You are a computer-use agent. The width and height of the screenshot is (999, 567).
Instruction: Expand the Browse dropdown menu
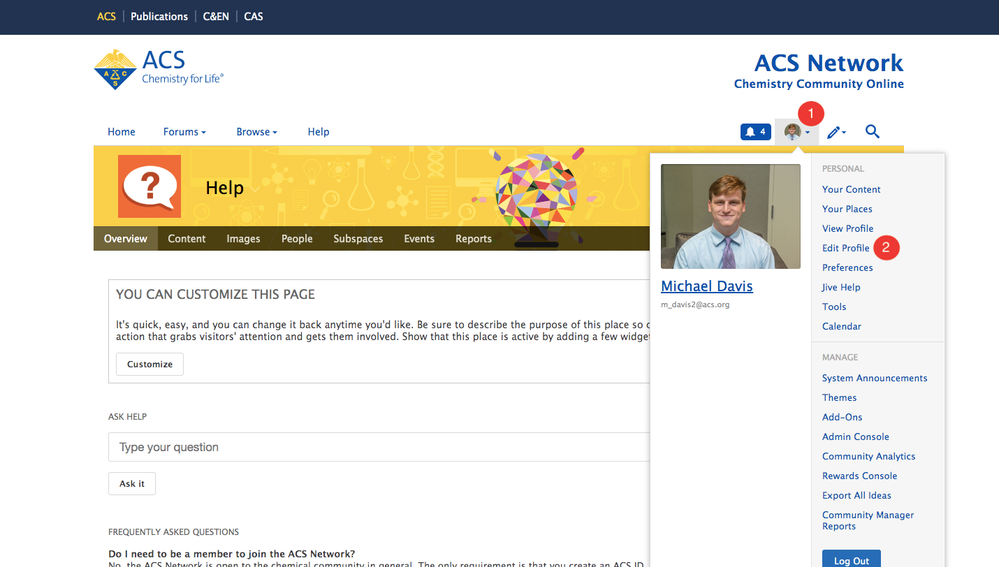[256, 132]
